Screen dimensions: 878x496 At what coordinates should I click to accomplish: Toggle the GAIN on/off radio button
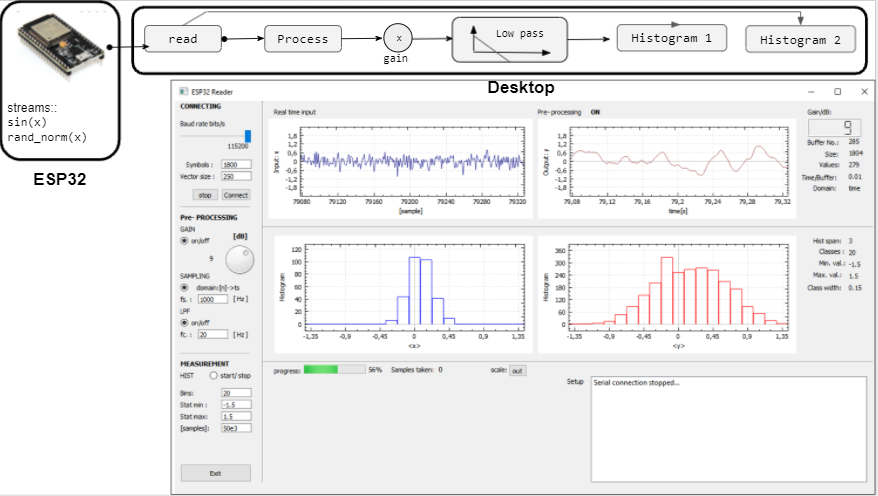tap(184, 241)
